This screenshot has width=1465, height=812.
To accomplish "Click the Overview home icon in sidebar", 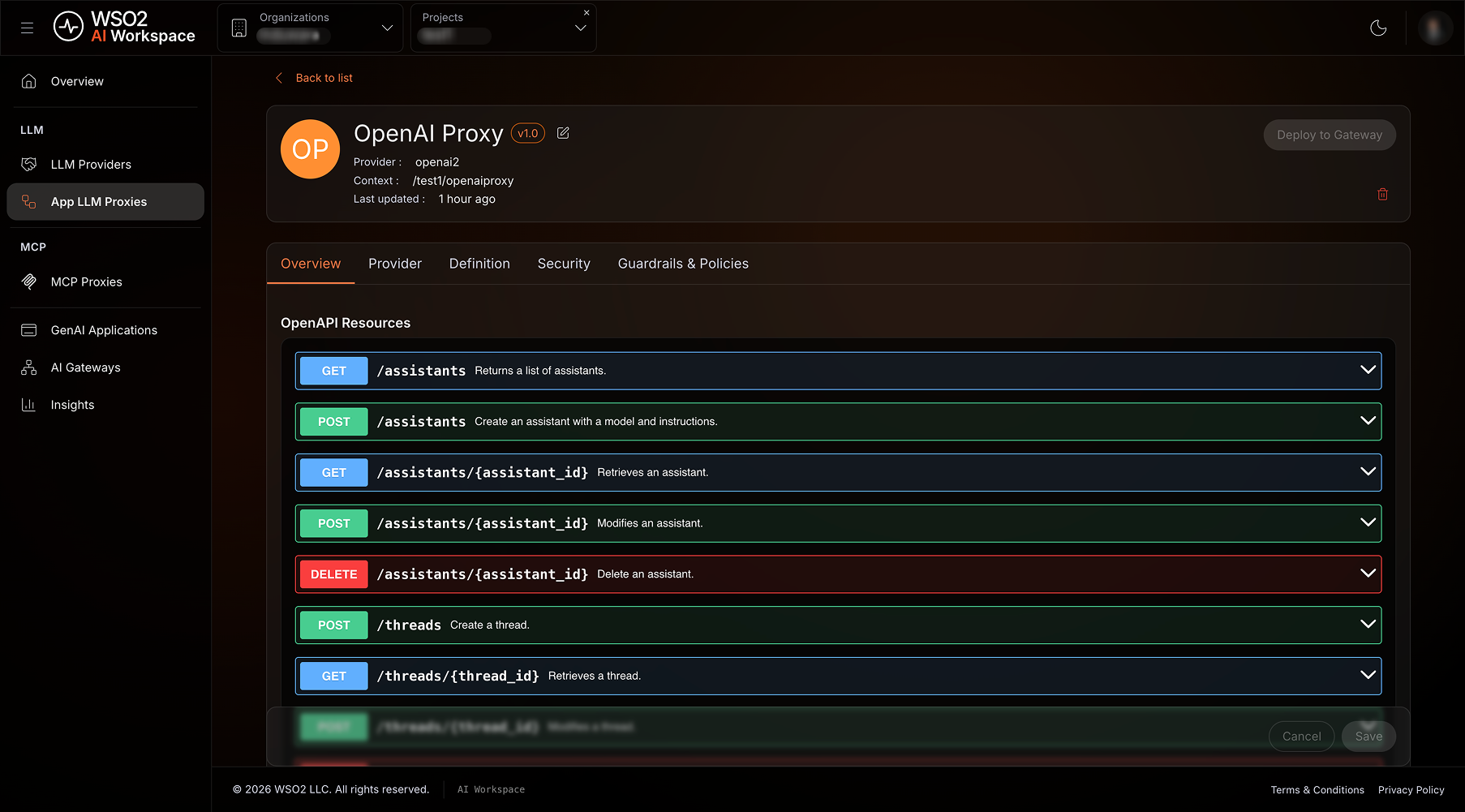I will coord(29,81).
